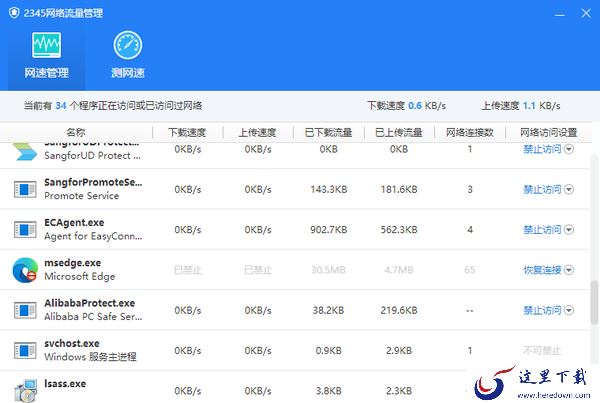Select the svchost.exe process name

pyautogui.click(x=72, y=344)
